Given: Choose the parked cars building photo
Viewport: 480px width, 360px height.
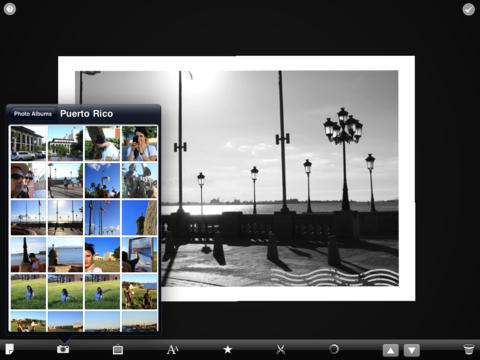Looking at the screenshot, I should click(28, 143).
